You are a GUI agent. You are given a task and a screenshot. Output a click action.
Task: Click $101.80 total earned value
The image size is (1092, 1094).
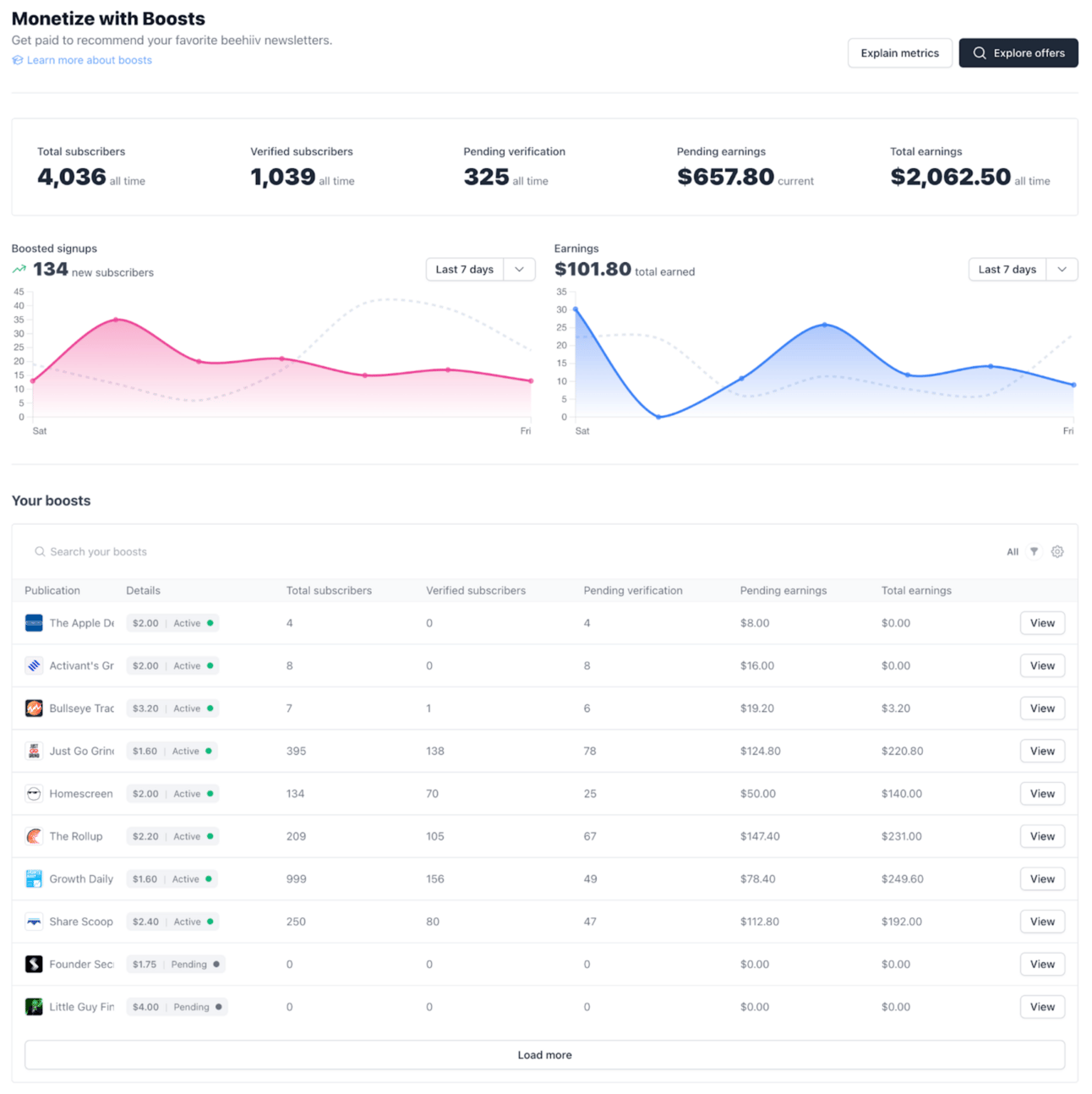click(592, 269)
